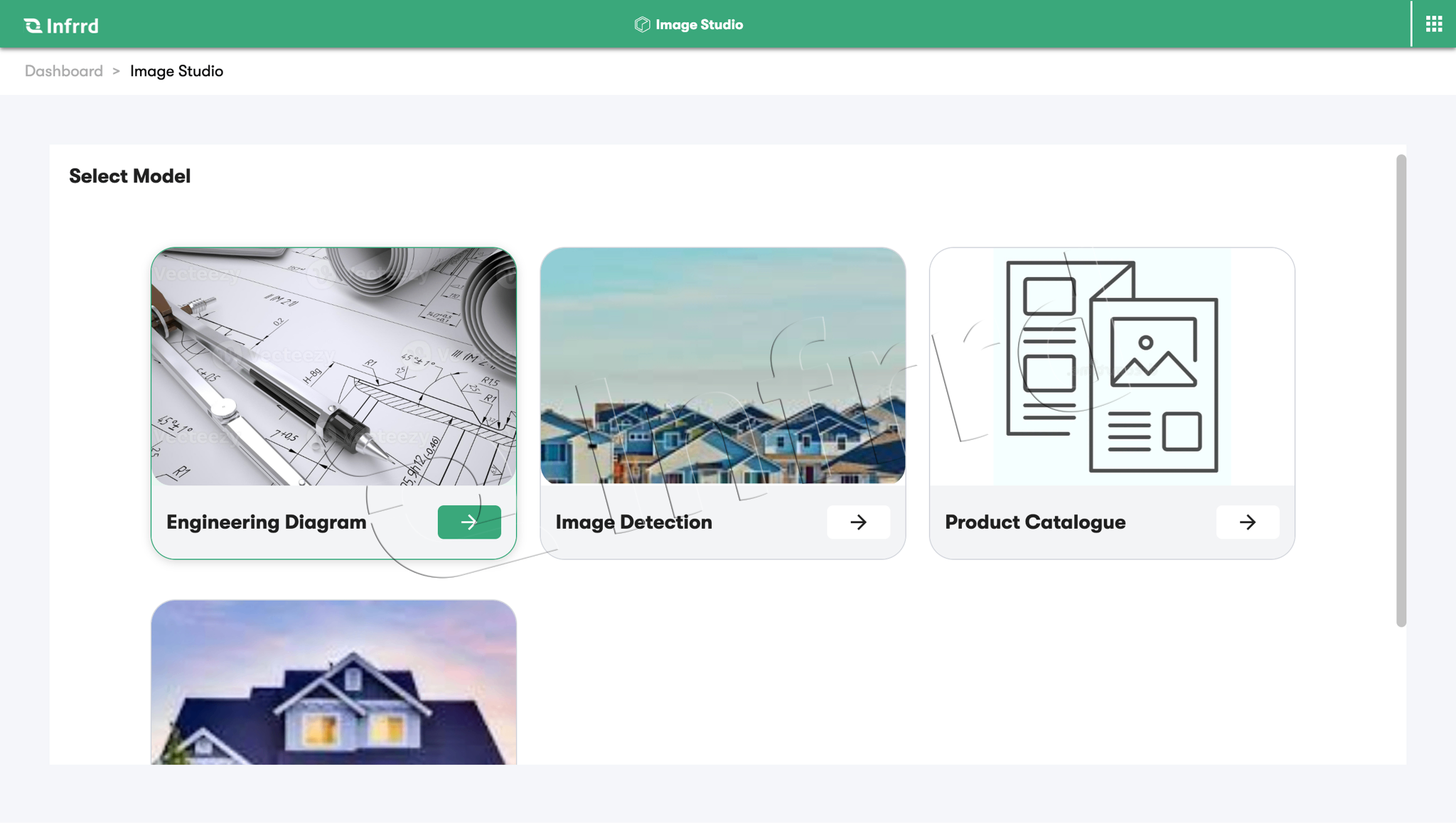Image resolution: width=1456 pixels, height=823 pixels.
Task: Click the vertical scrollbar of models panel
Action: (x=1401, y=391)
